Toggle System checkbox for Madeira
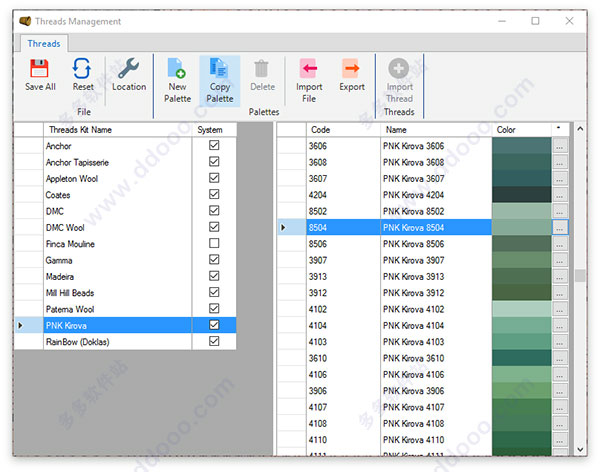The width and height of the screenshot is (600, 472). click(214, 276)
